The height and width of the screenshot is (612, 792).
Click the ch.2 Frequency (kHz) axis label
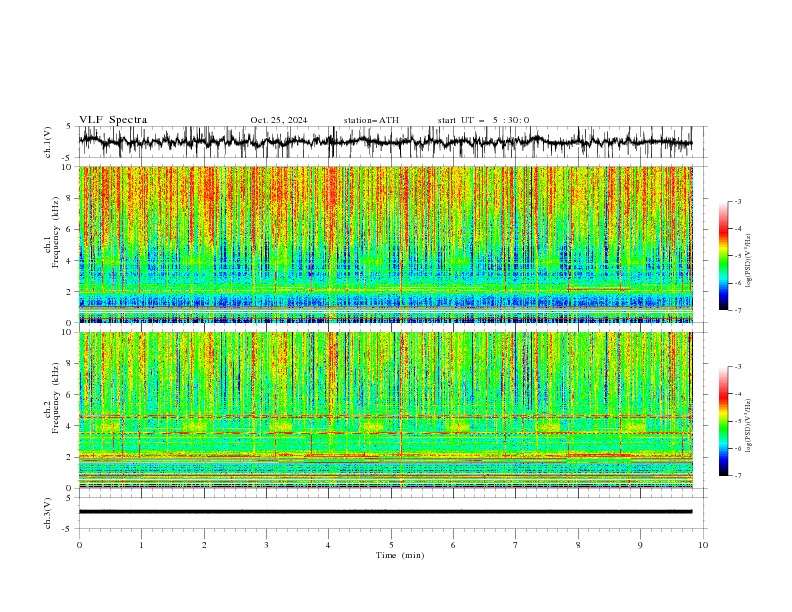coord(52,398)
